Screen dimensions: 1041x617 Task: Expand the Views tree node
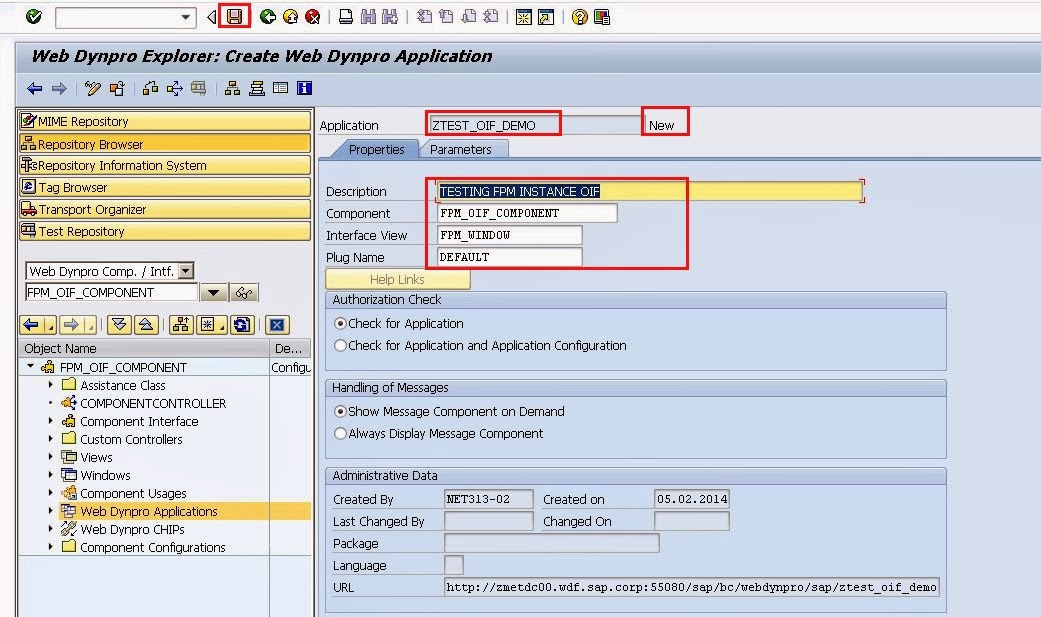(51, 457)
